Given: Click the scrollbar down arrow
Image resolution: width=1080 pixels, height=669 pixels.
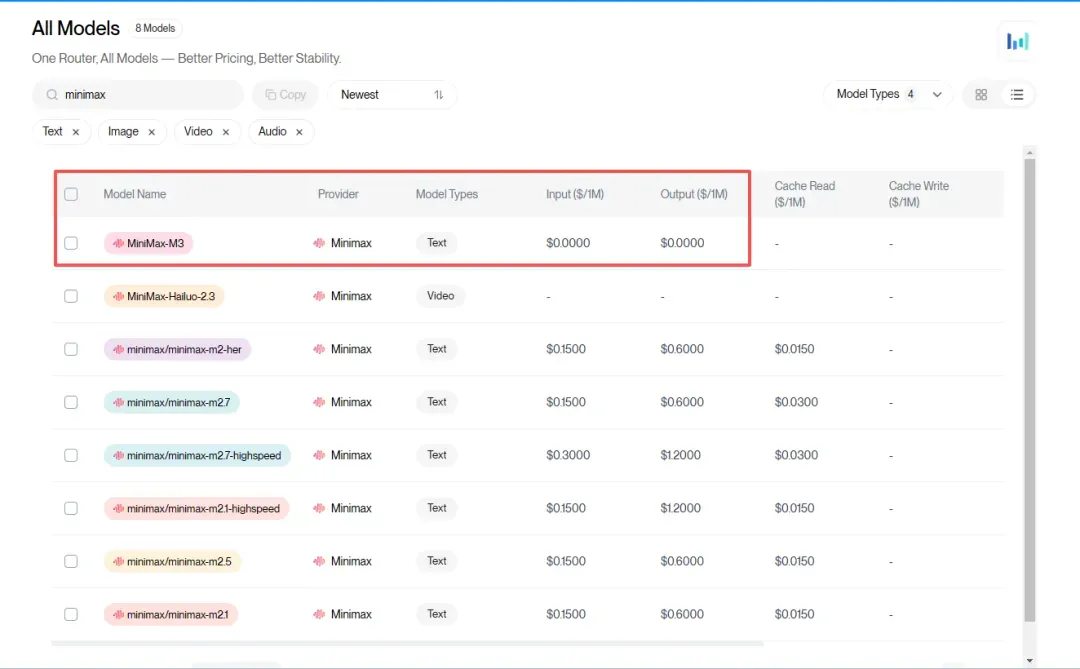Looking at the screenshot, I should point(1029,661).
